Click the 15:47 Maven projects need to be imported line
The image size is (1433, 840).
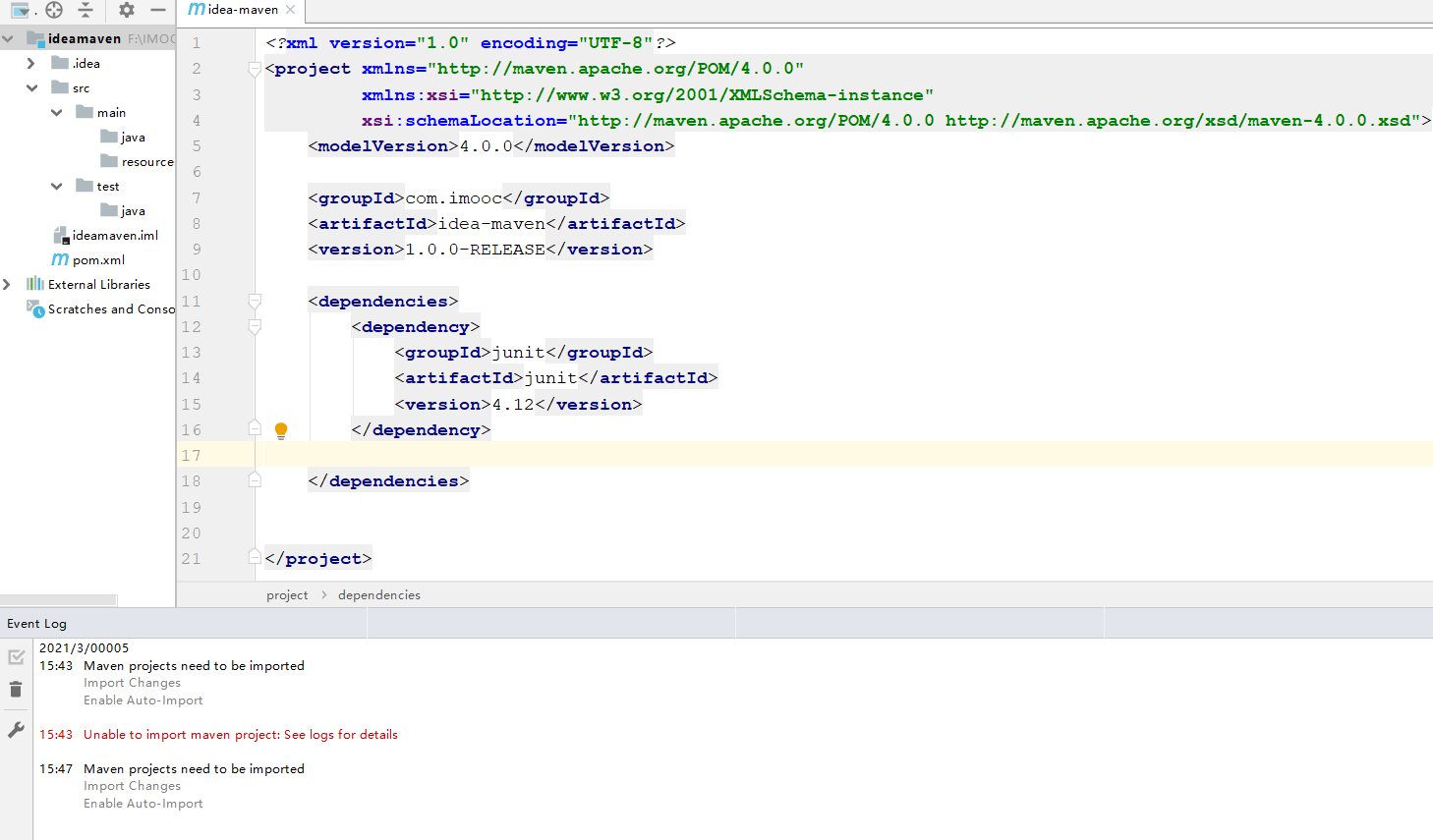(x=194, y=769)
